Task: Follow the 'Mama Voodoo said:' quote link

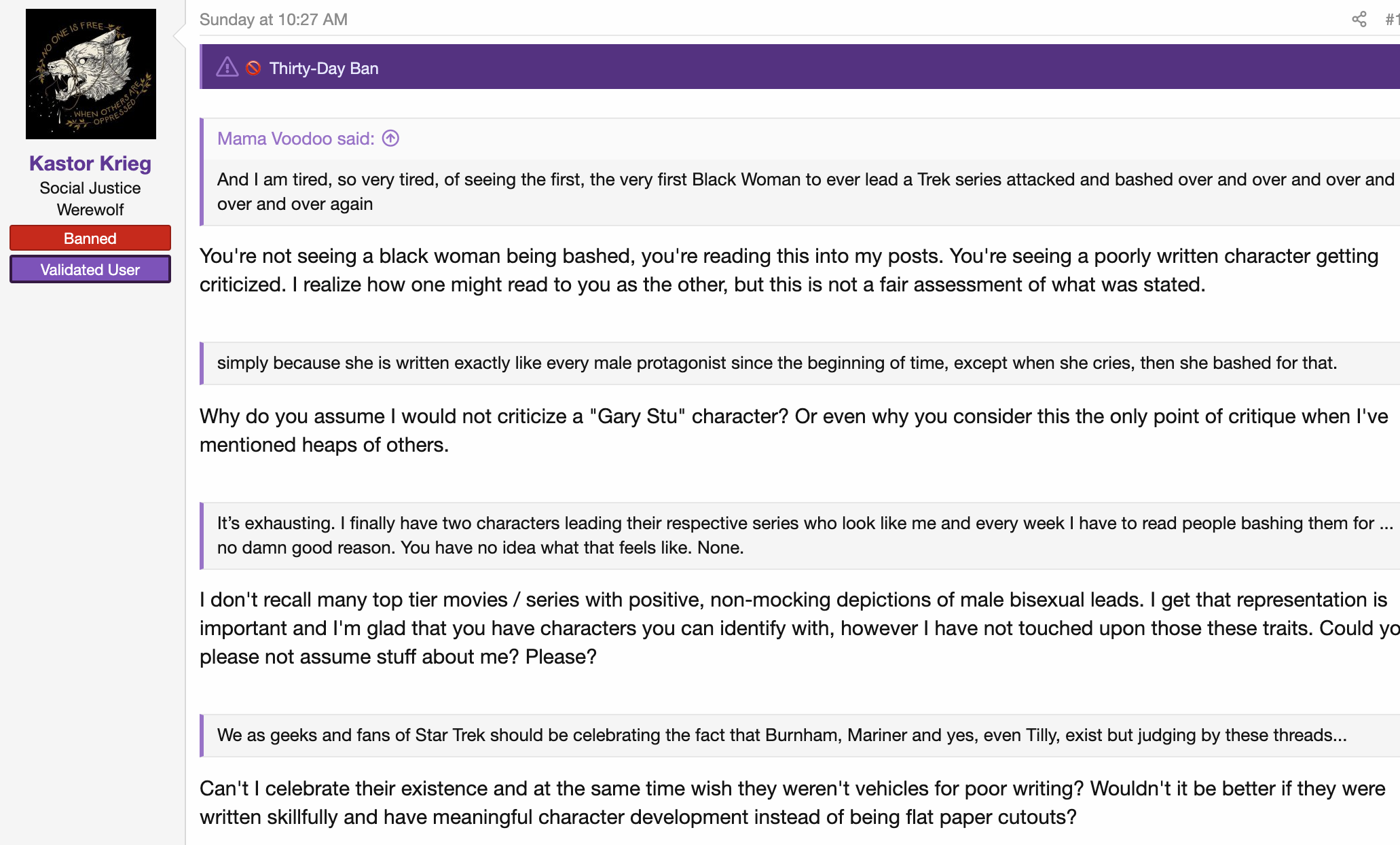Action: coord(296,139)
